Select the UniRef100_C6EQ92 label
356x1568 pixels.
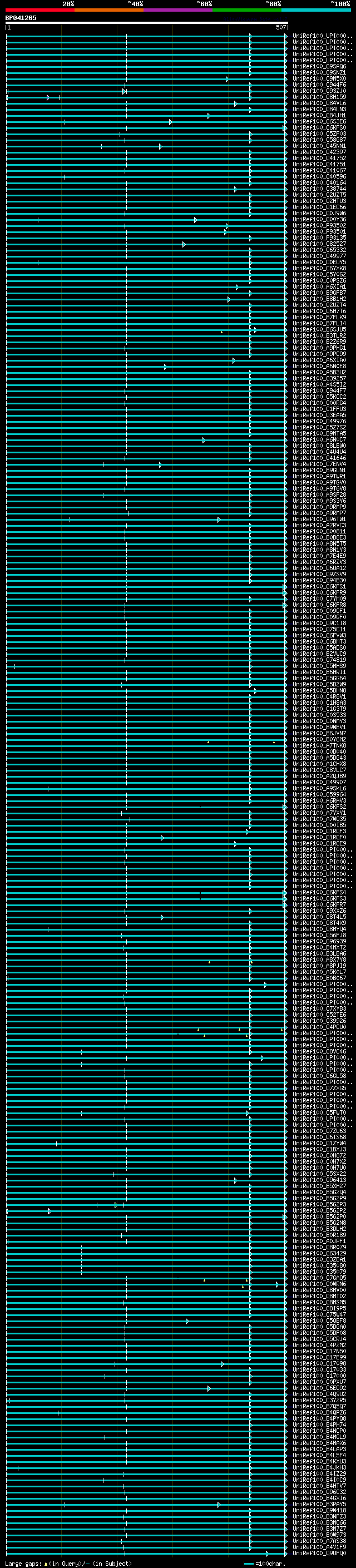pyautogui.click(x=319, y=1388)
